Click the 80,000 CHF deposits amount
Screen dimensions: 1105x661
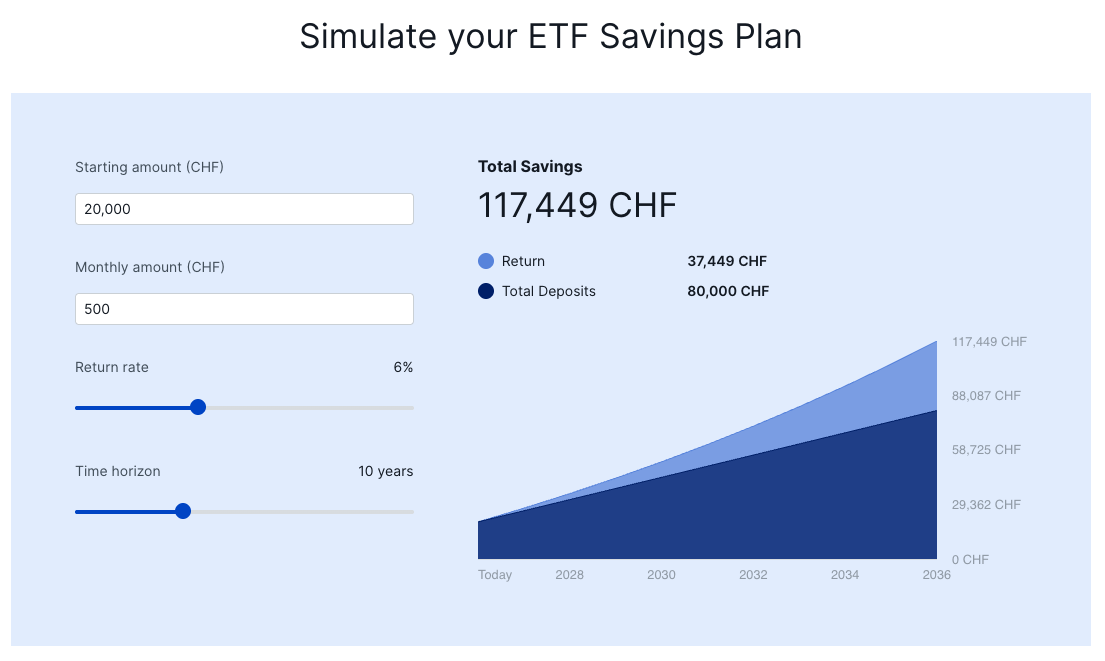click(728, 291)
